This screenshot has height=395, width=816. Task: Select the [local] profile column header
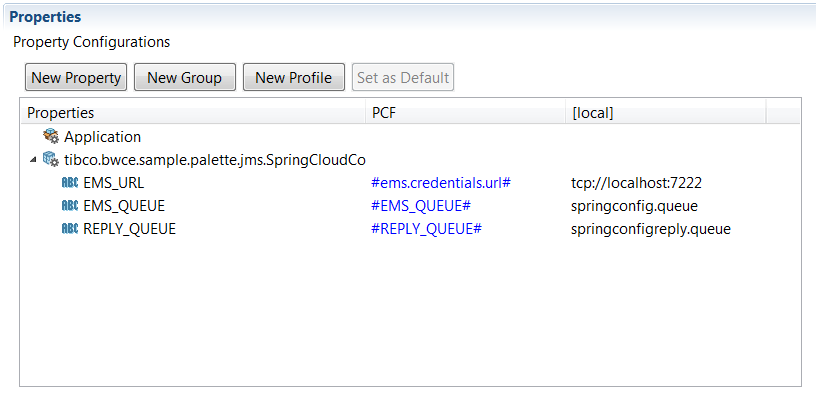point(666,113)
